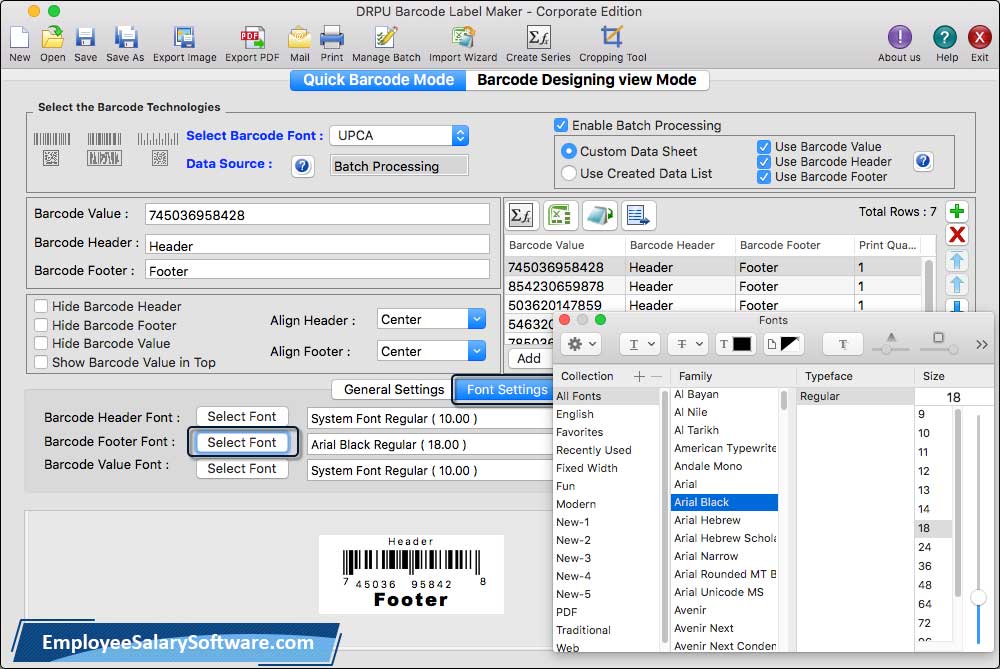Switch to Quick Barcode Mode tab
Viewport: 1000px width, 669px height.
coord(378,80)
